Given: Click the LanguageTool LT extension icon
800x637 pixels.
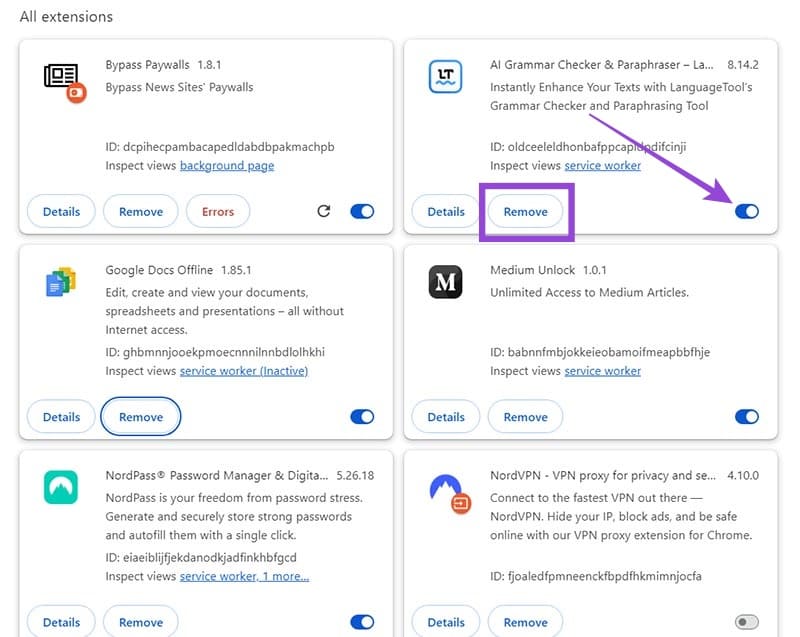Looking at the screenshot, I should 445,77.
